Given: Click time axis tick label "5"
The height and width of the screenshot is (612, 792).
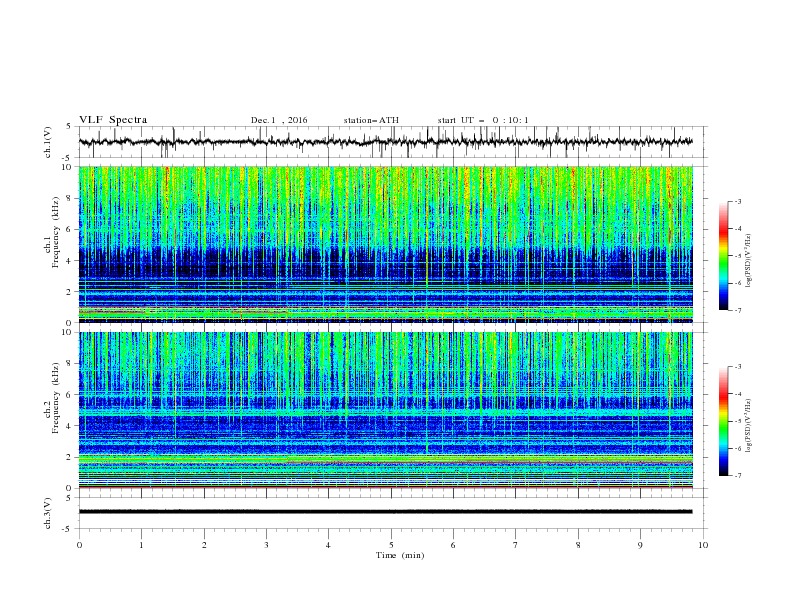Looking at the screenshot, I should click(x=391, y=545).
